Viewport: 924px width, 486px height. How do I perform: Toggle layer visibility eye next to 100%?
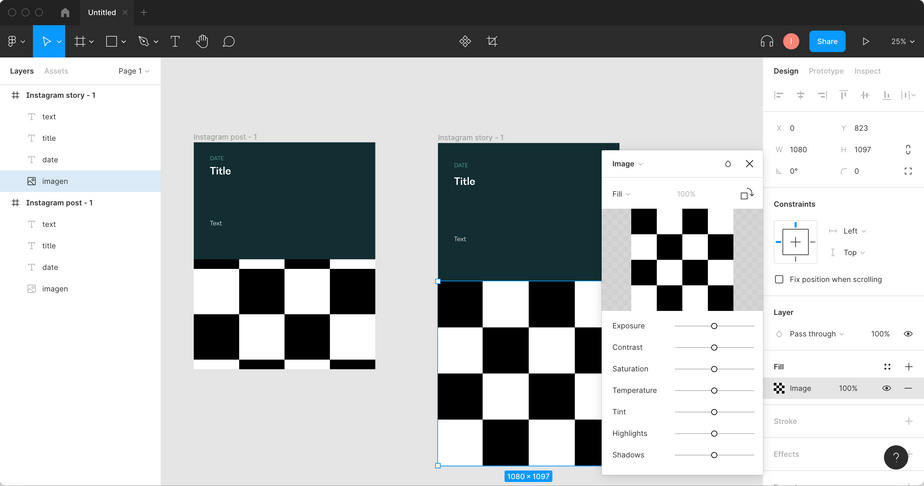(908, 334)
